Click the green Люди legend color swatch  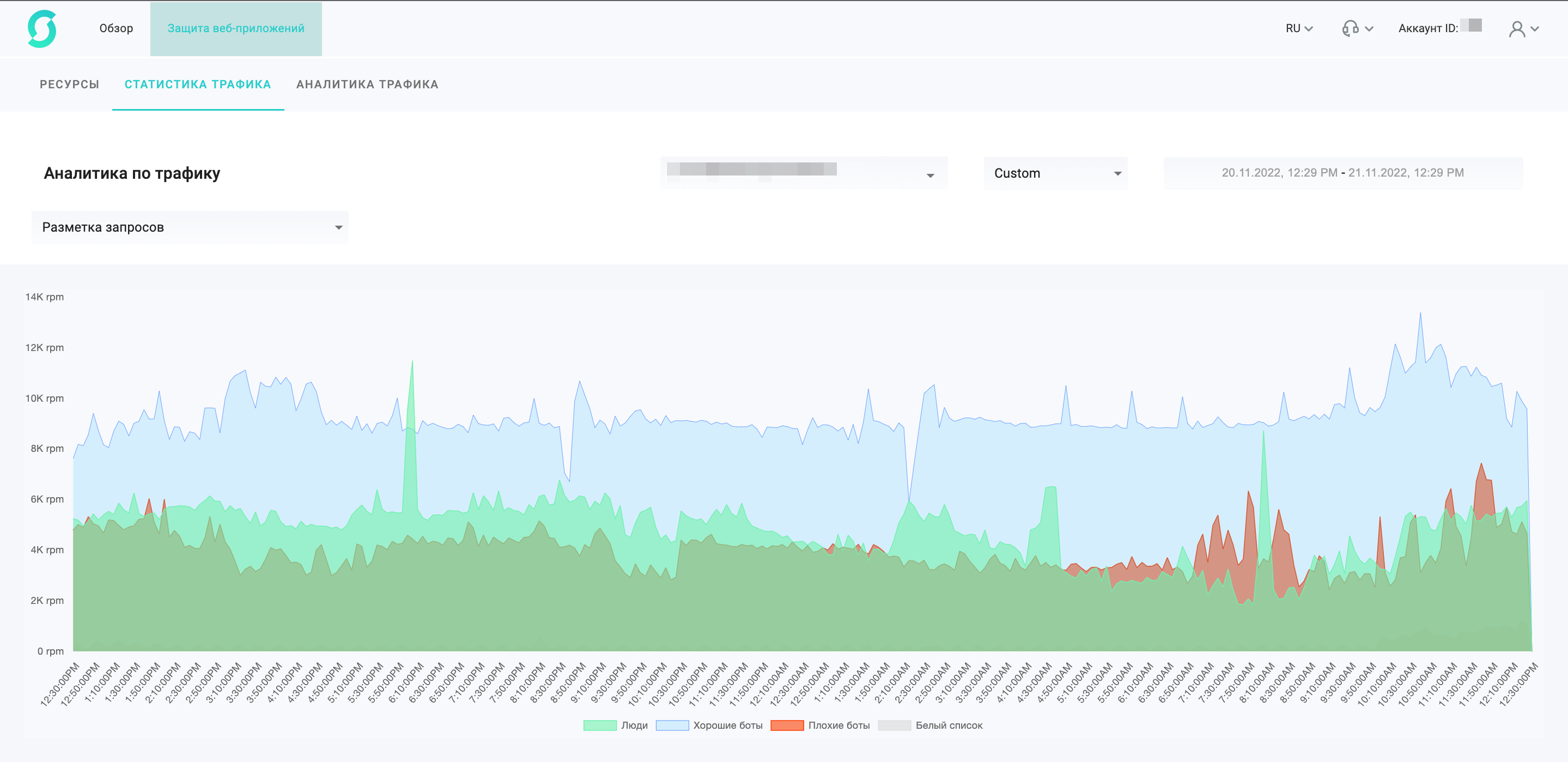point(599,725)
